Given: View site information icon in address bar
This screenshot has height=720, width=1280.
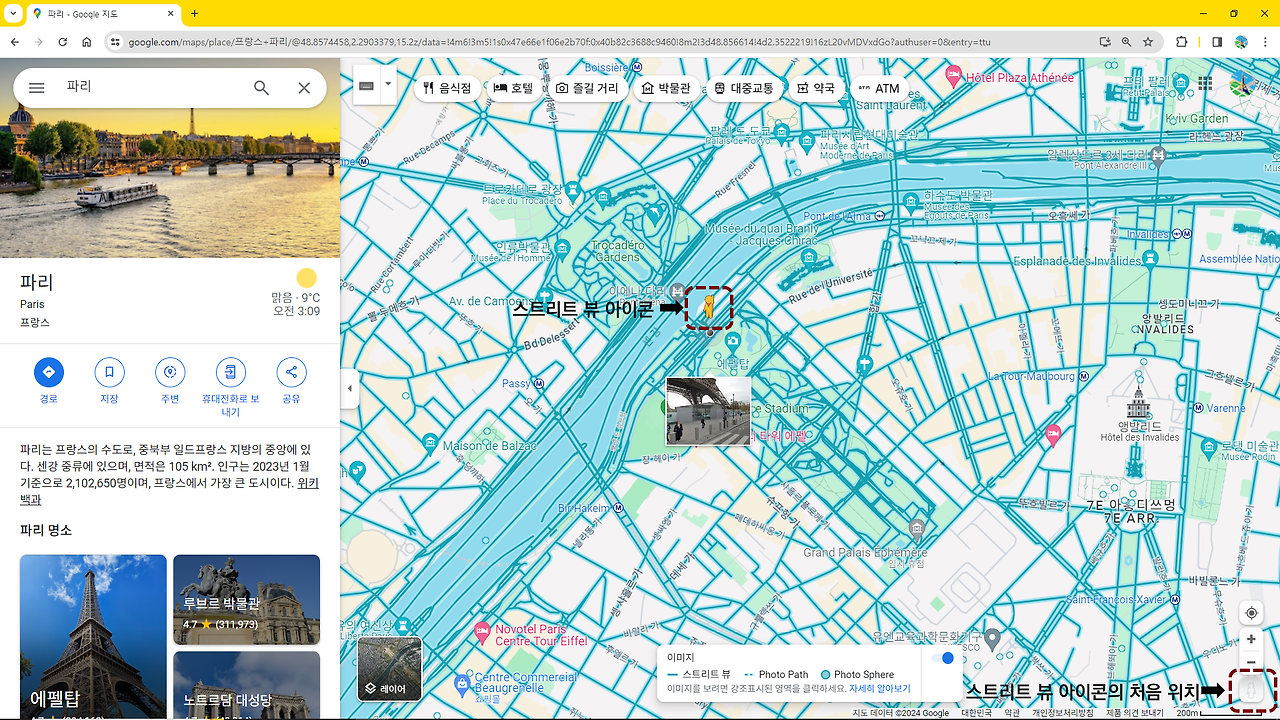Looking at the screenshot, I should (x=115, y=42).
